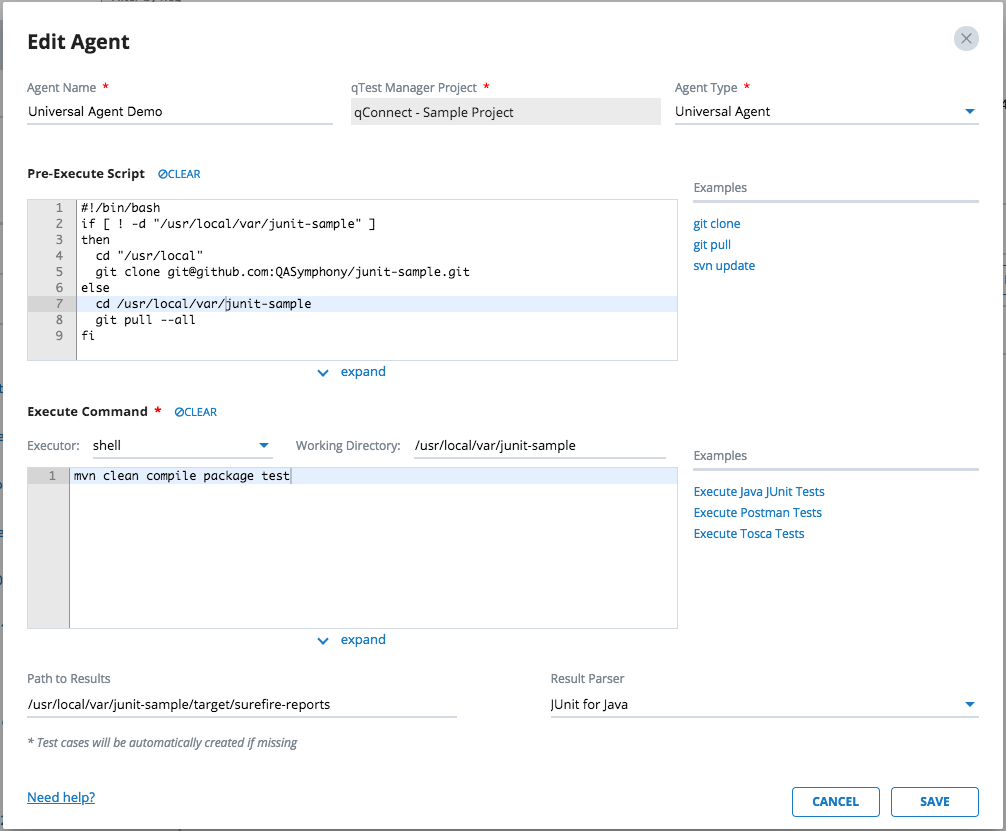Expand the Execute Command editor
This screenshot has height=831, width=1006.
(x=352, y=640)
